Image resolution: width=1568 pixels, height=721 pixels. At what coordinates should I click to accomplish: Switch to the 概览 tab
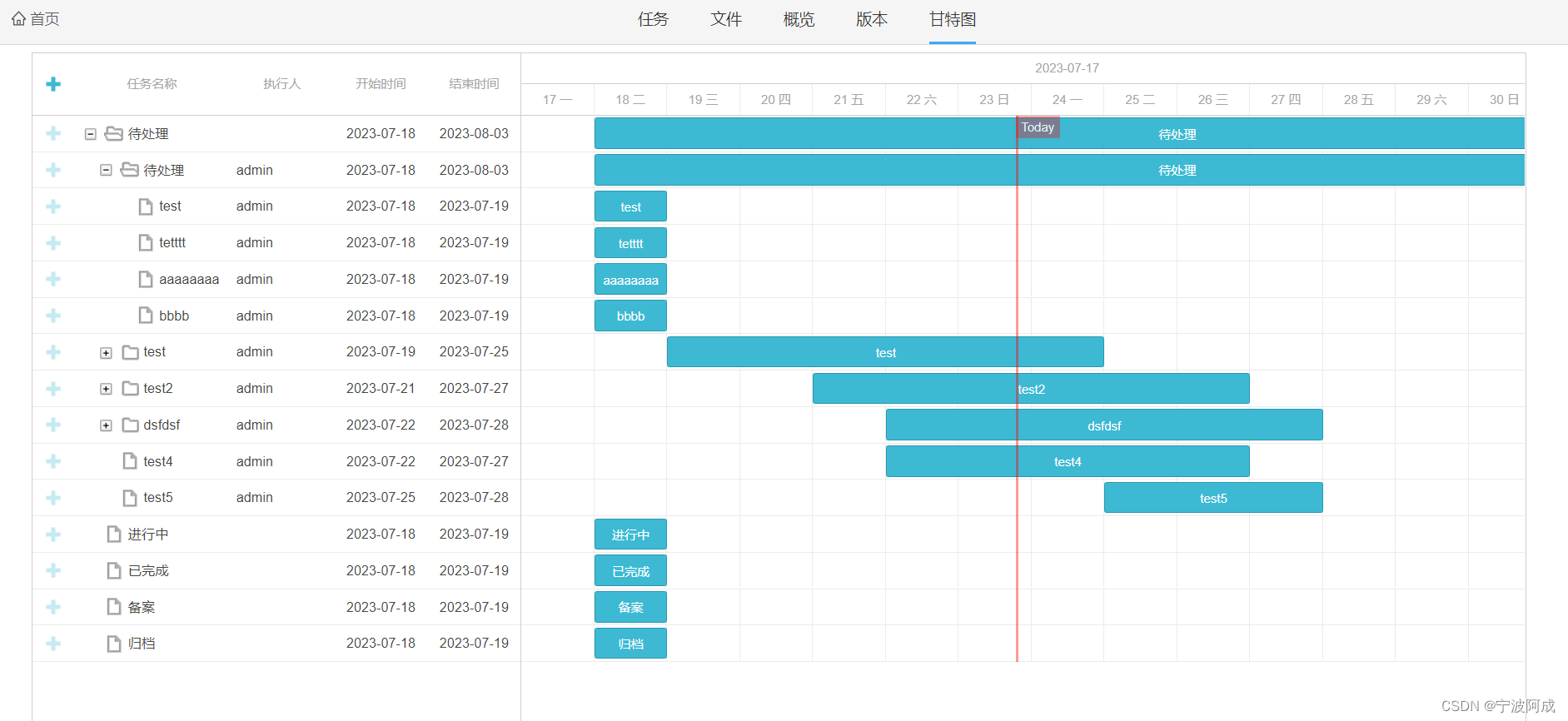(799, 19)
